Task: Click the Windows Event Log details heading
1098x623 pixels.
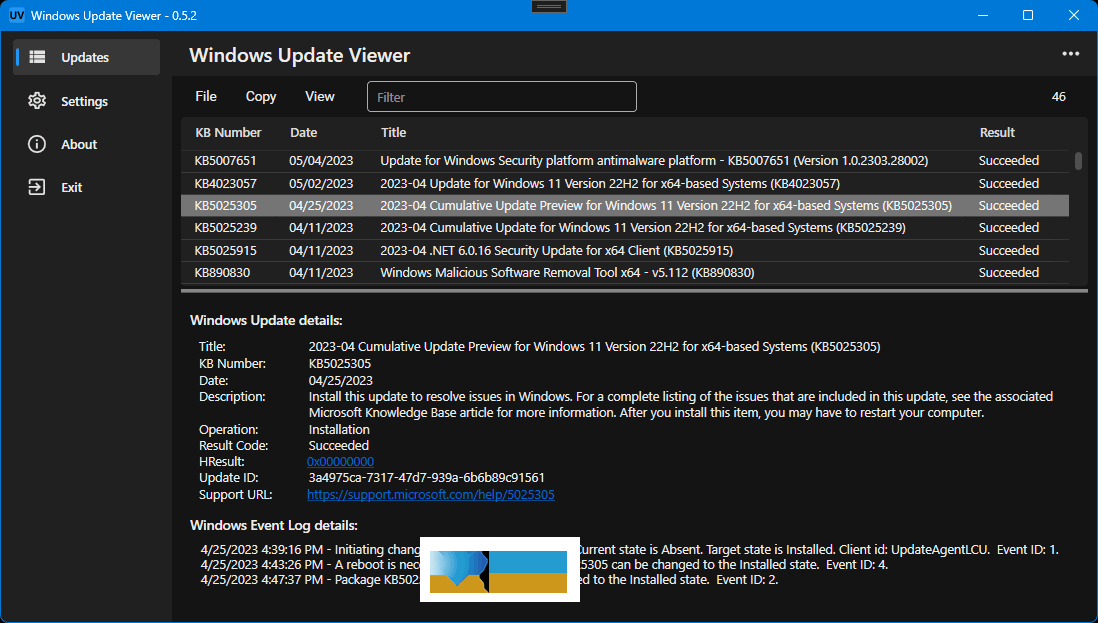Action: pyautogui.click(x=274, y=526)
